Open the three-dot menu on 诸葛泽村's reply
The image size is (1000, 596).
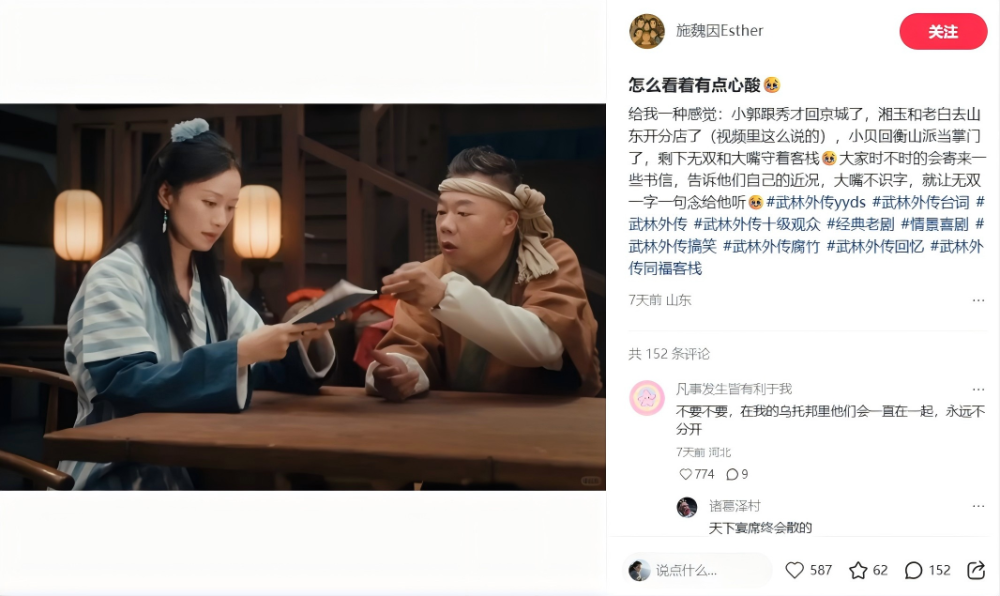(978, 506)
